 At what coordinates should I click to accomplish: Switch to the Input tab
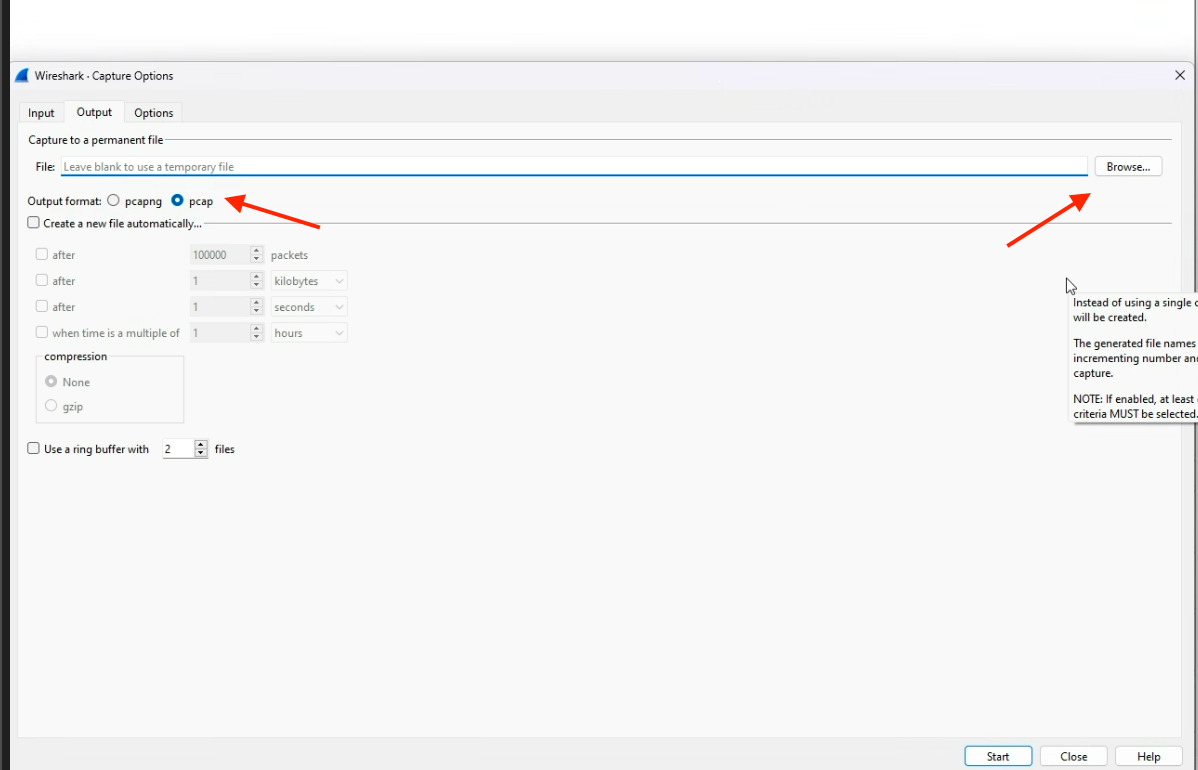pos(41,112)
